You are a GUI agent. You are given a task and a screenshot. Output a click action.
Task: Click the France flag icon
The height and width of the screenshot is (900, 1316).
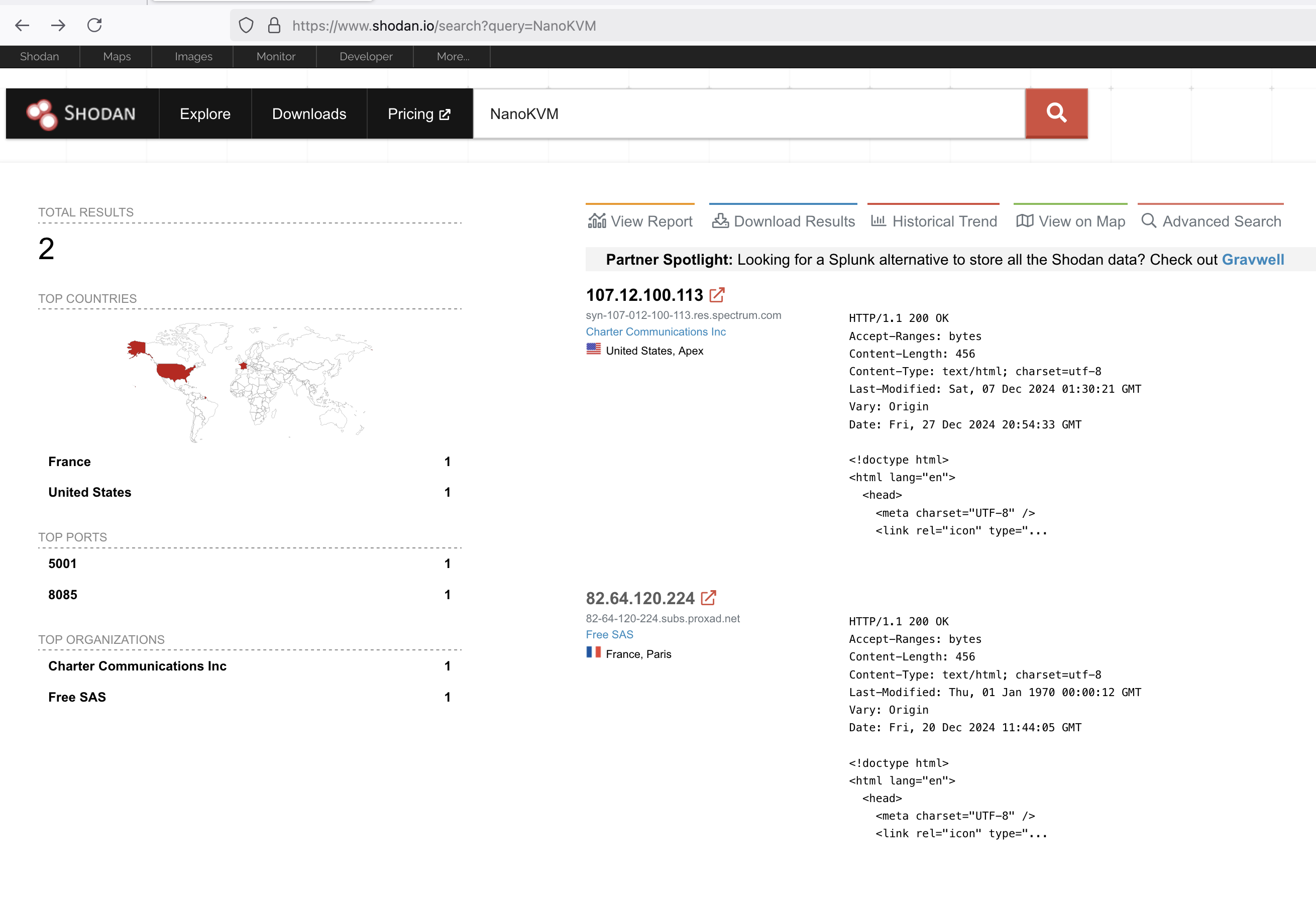coord(593,652)
